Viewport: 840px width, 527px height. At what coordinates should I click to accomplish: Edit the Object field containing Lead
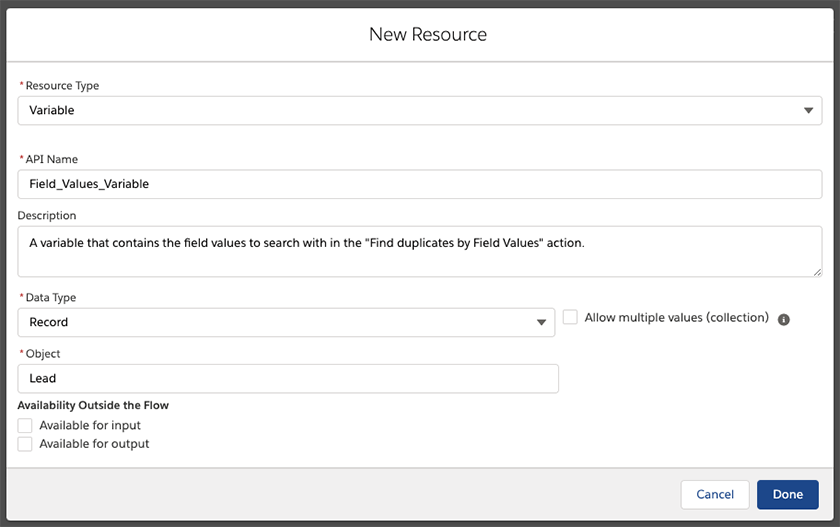click(288, 379)
